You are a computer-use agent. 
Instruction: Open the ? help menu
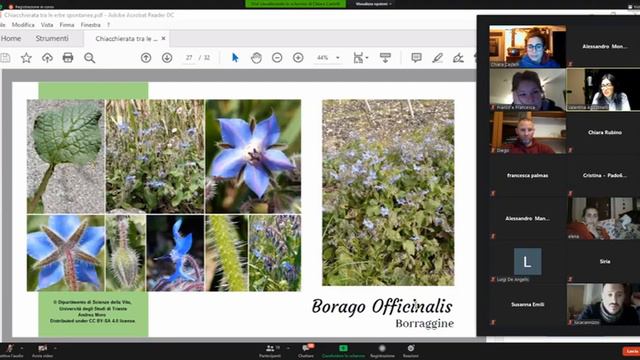(x=109, y=25)
